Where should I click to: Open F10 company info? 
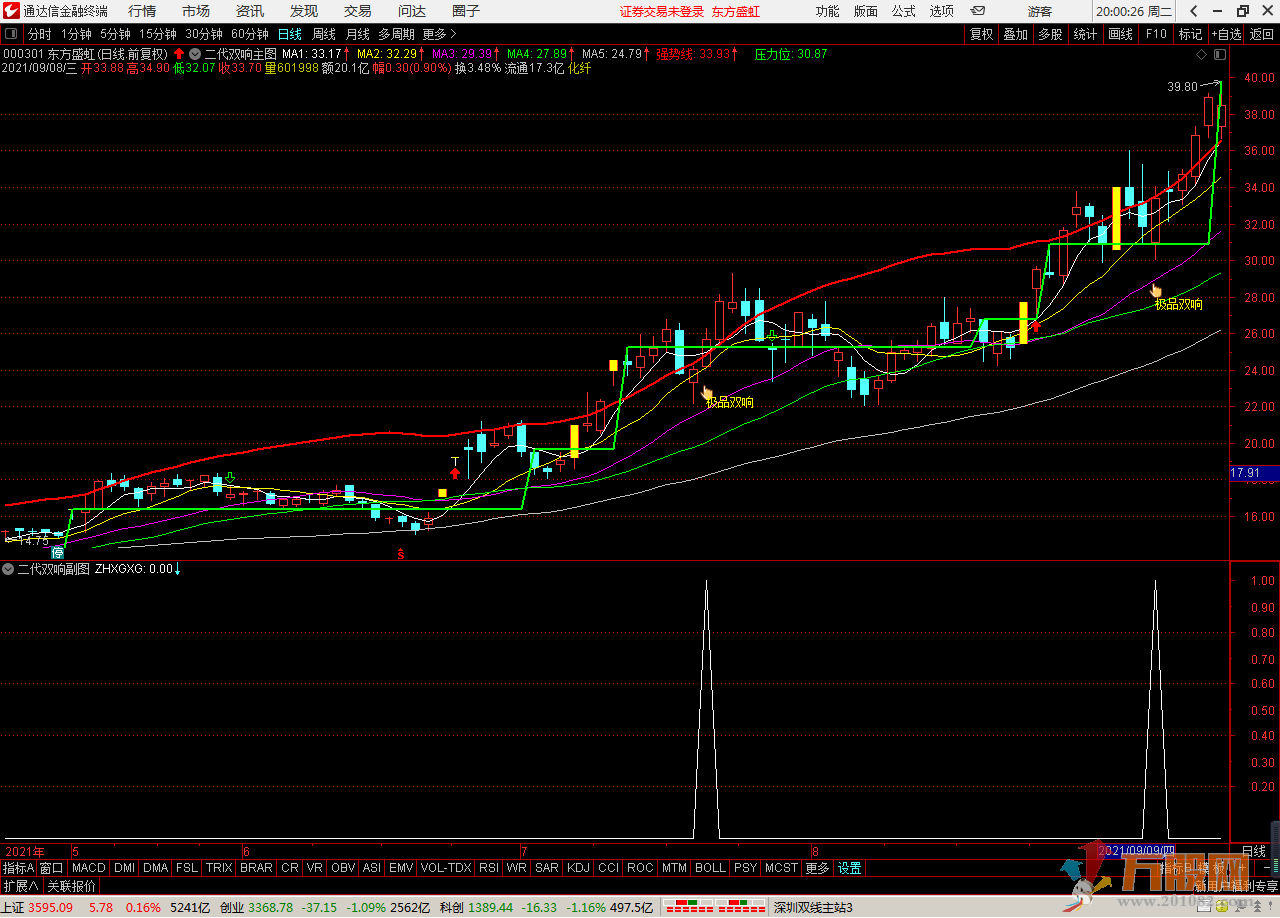(1156, 33)
